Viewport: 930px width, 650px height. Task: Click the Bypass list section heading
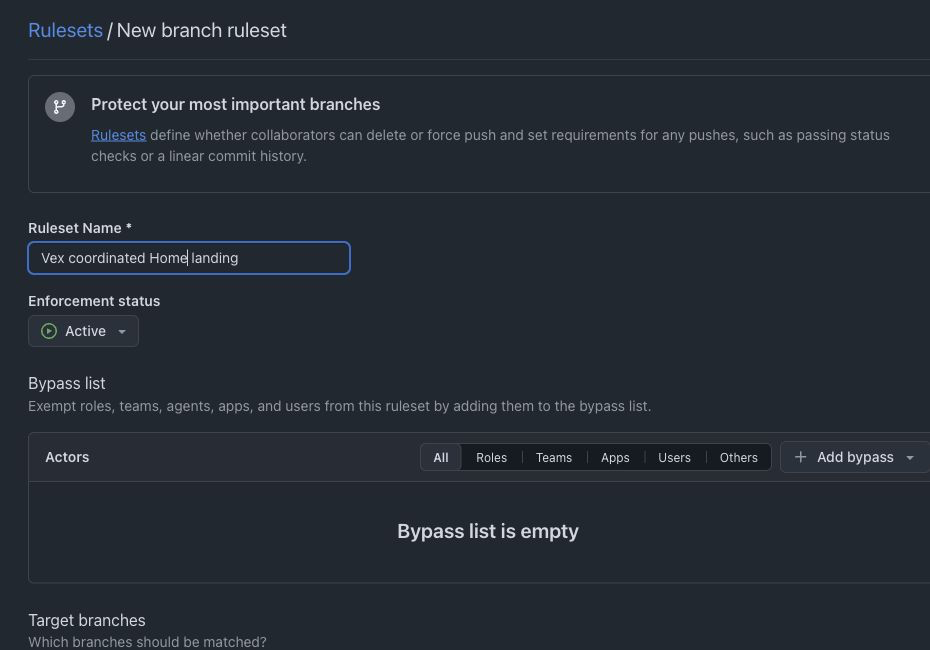coord(66,383)
